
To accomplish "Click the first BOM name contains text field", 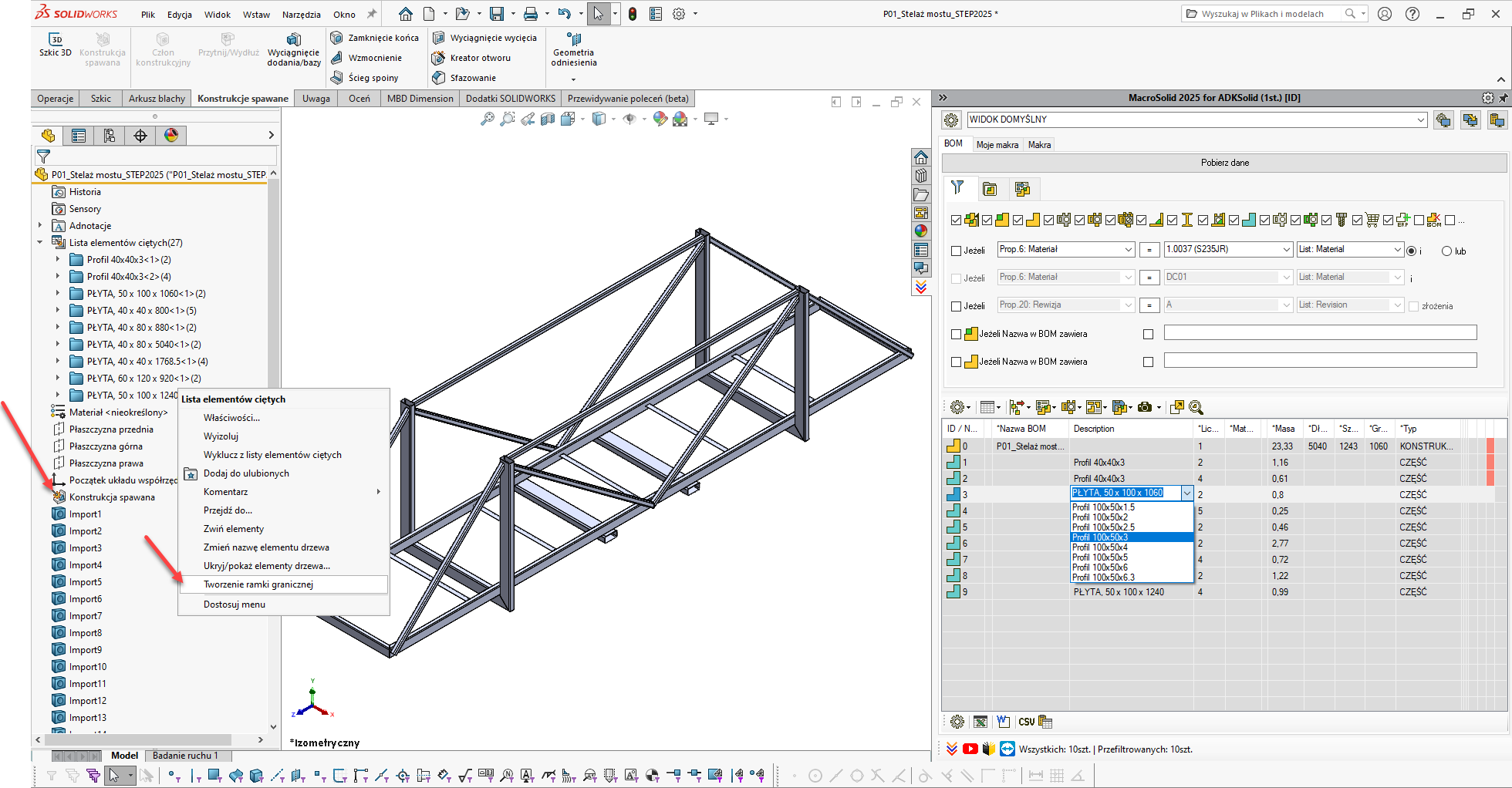I will click(x=1319, y=333).
